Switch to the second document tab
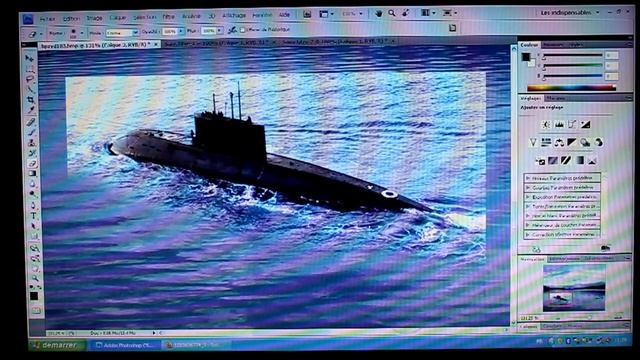640x360 pixels. 220,42
